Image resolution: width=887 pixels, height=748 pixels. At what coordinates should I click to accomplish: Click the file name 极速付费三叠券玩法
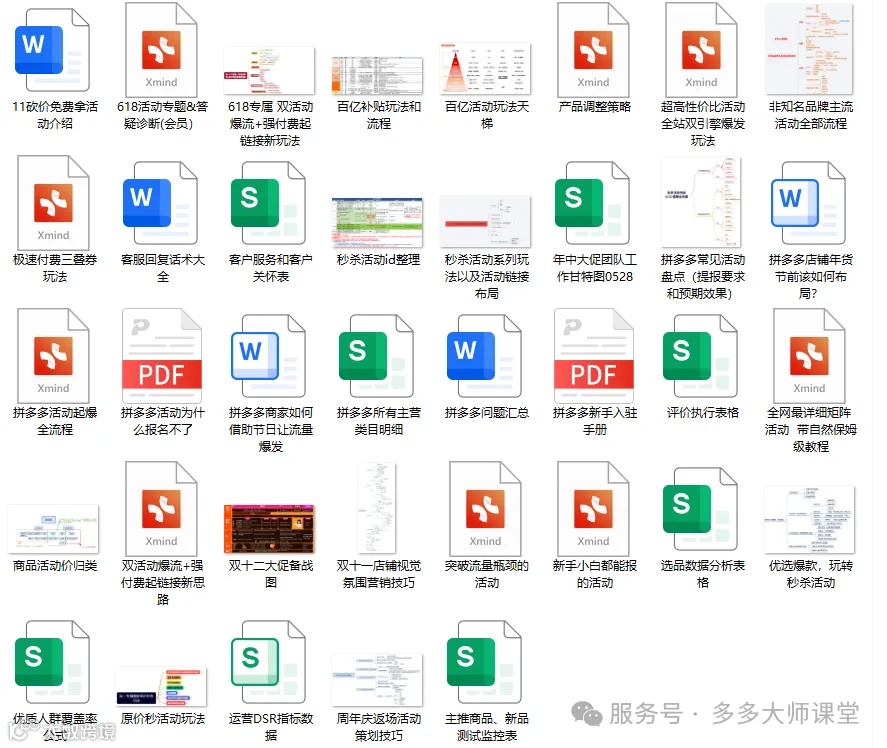click(55, 268)
